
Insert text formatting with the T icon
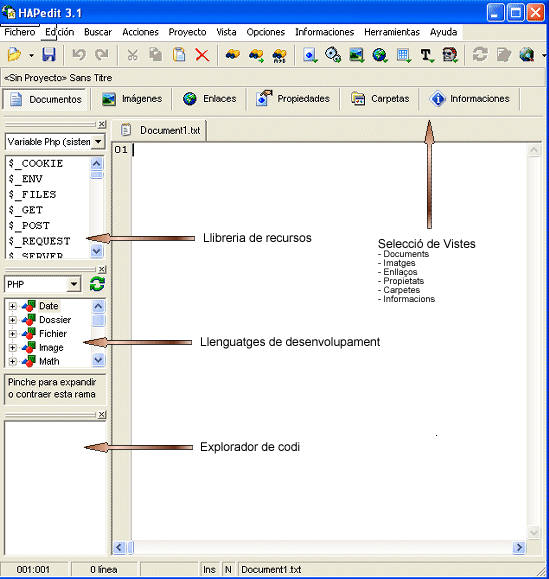tap(427, 55)
